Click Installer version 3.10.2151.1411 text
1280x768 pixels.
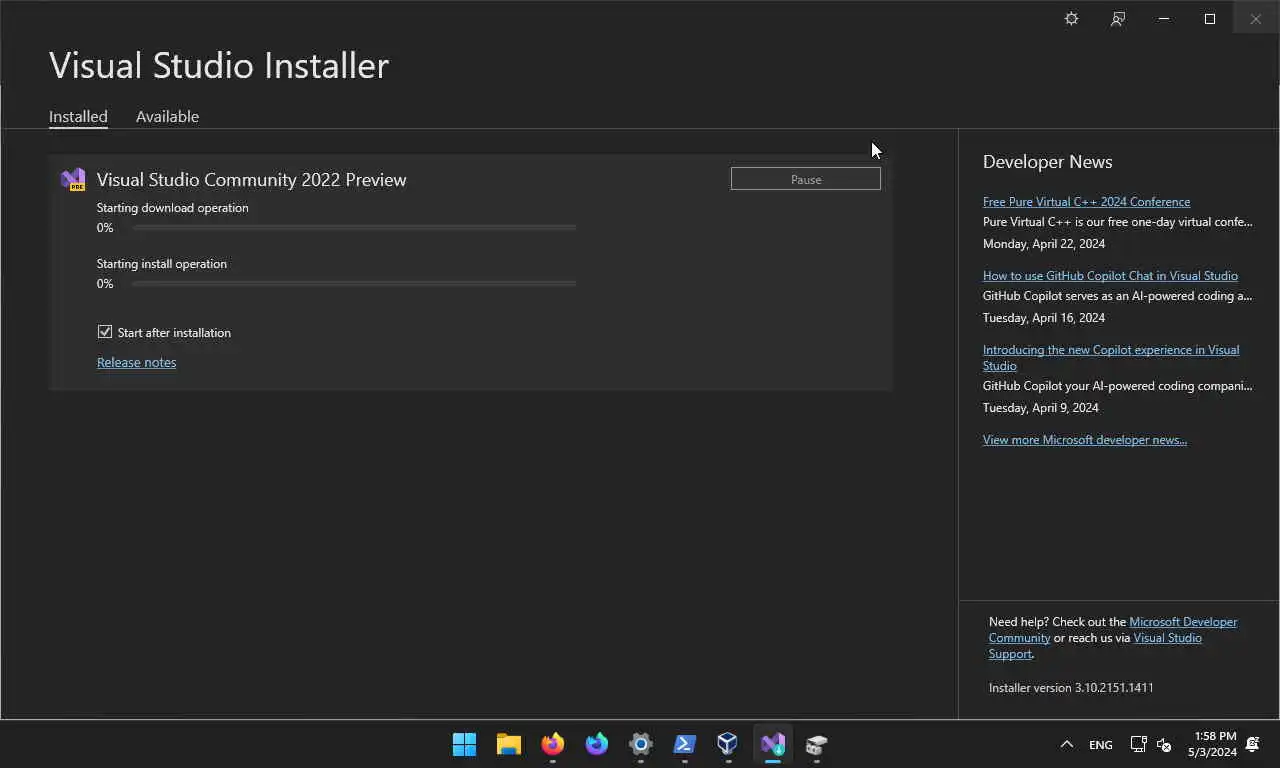[1071, 688]
